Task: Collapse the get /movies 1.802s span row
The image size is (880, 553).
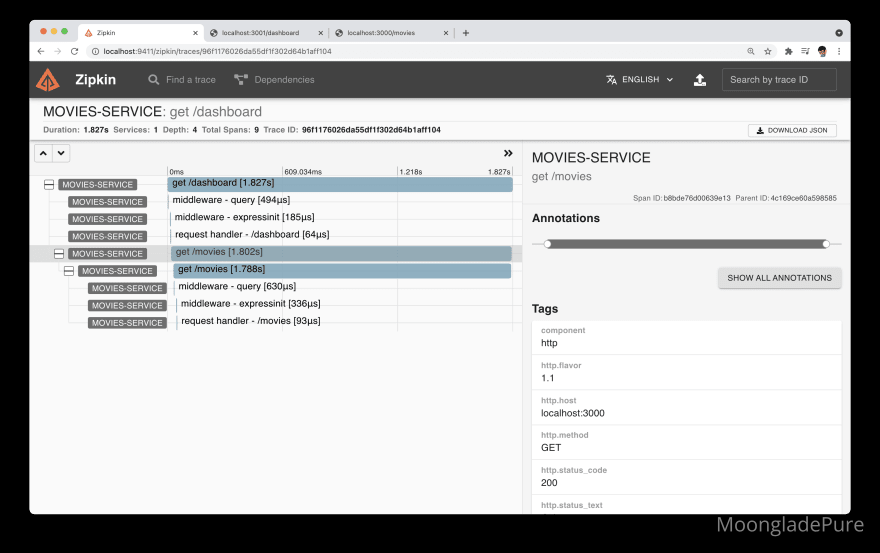Action: point(59,254)
